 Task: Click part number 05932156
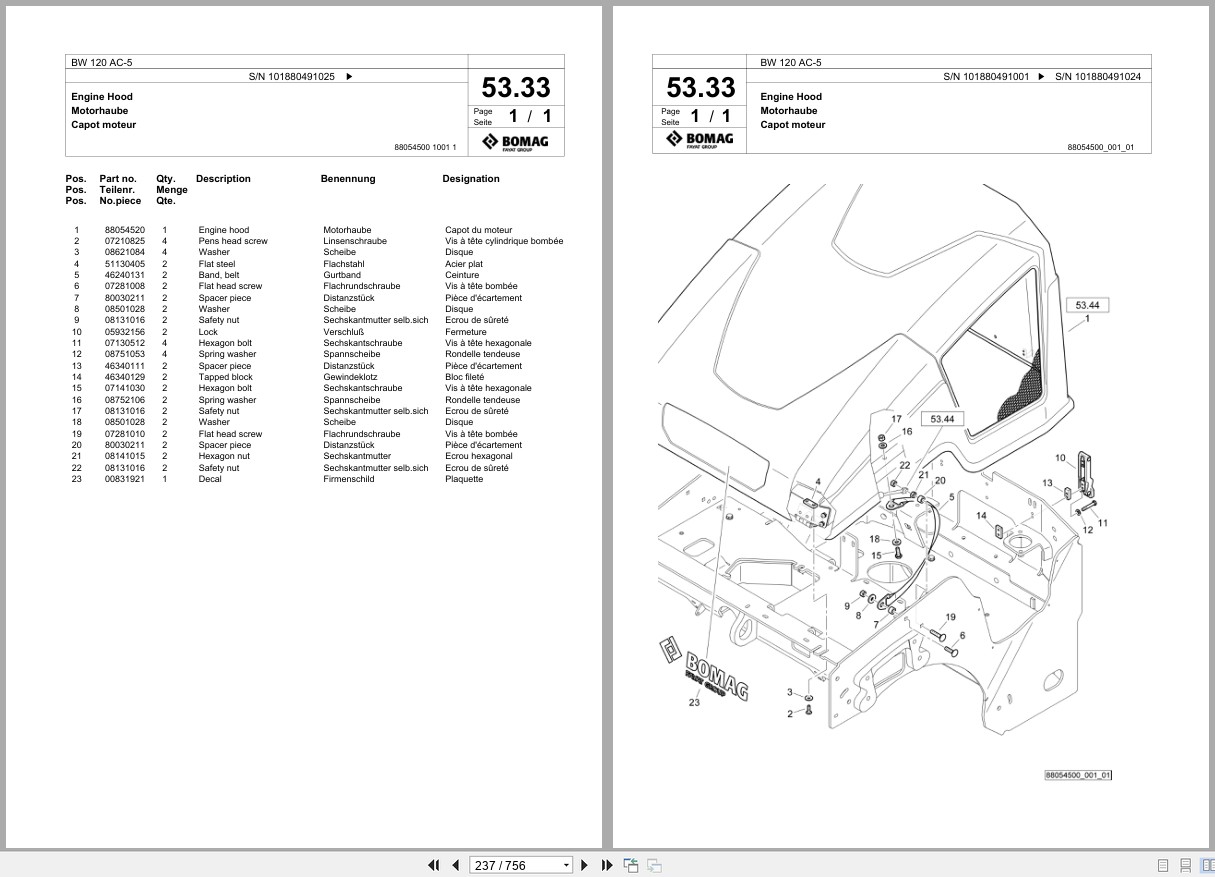click(124, 332)
